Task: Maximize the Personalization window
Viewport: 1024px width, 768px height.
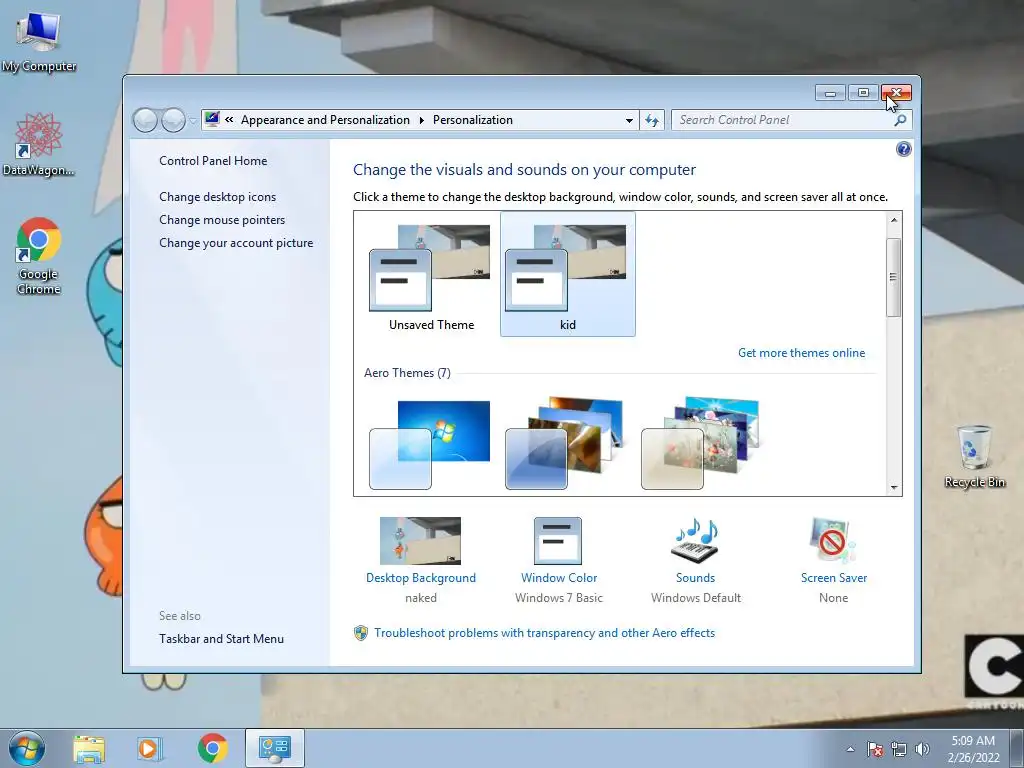Action: [863, 93]
